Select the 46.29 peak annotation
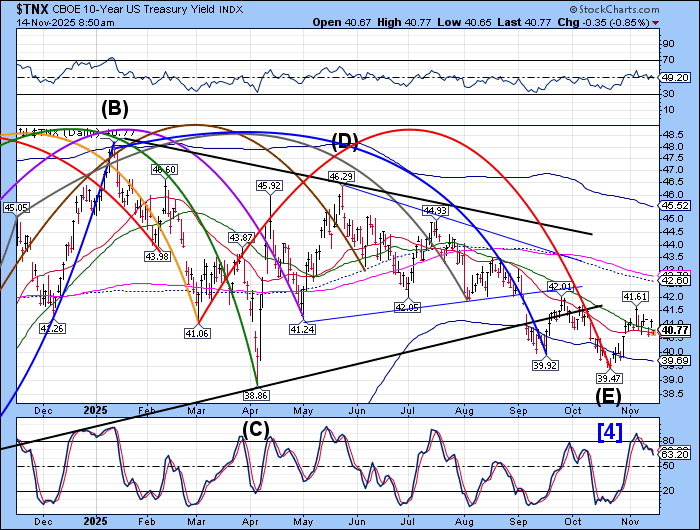The image size is (700, 530). coord(342,176)
